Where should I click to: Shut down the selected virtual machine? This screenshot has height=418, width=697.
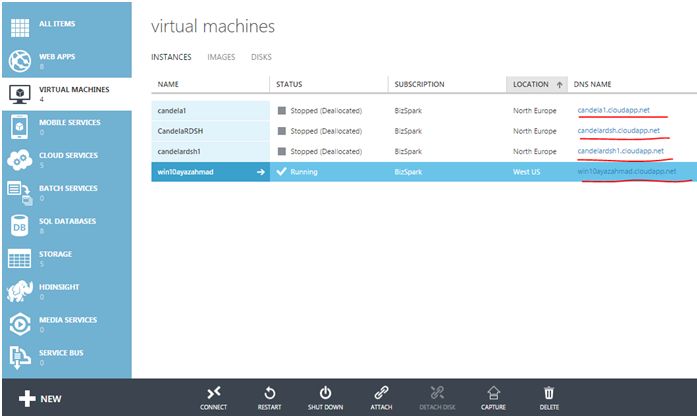(x=325, y=398)
